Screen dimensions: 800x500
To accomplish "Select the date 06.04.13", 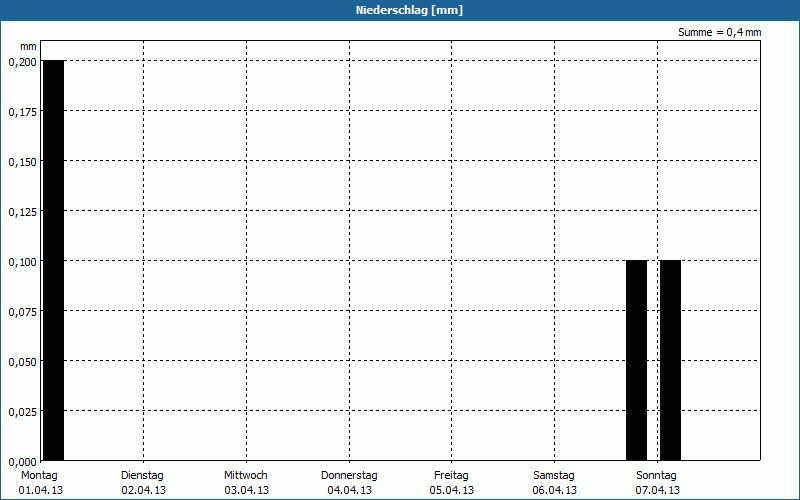I will (555, 490).
